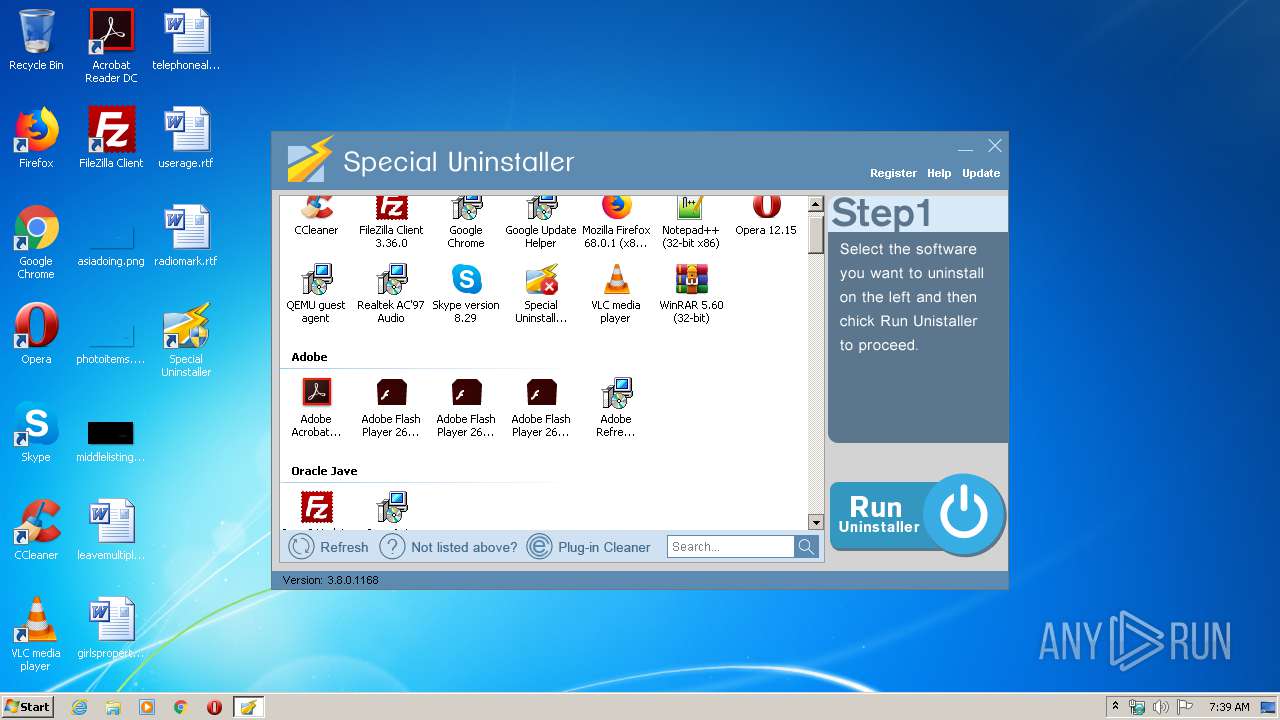This screenshot has height=720, width=1280.
Task: Click the list scrollbar down arrow
Action: pos(816,522)
